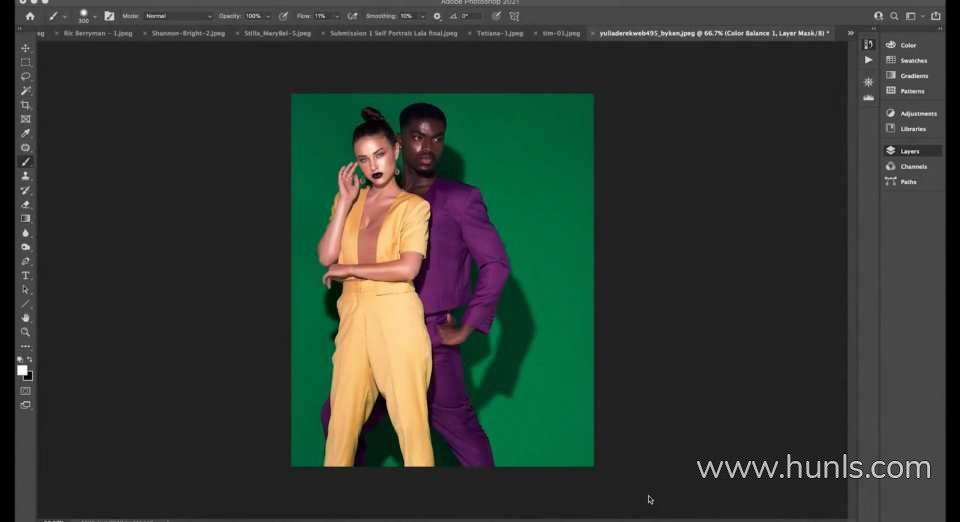Open the Swatches panel

(912, 60)
